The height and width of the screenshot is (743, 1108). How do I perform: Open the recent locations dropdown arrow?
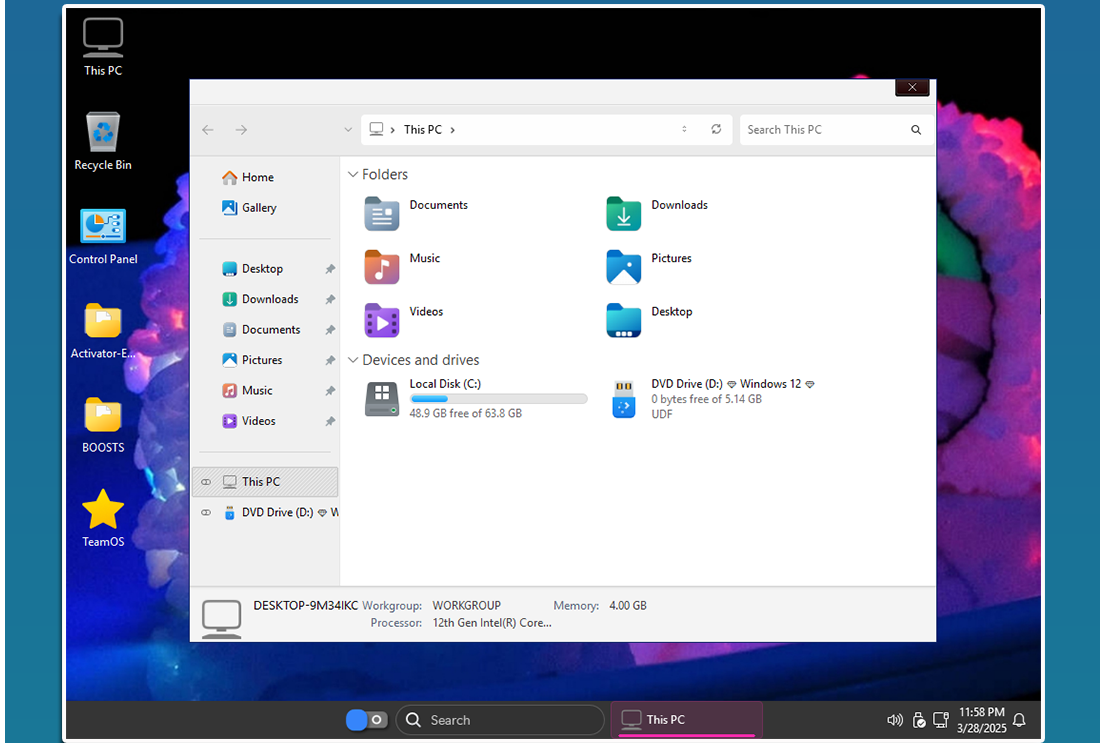tap(348, 130)
